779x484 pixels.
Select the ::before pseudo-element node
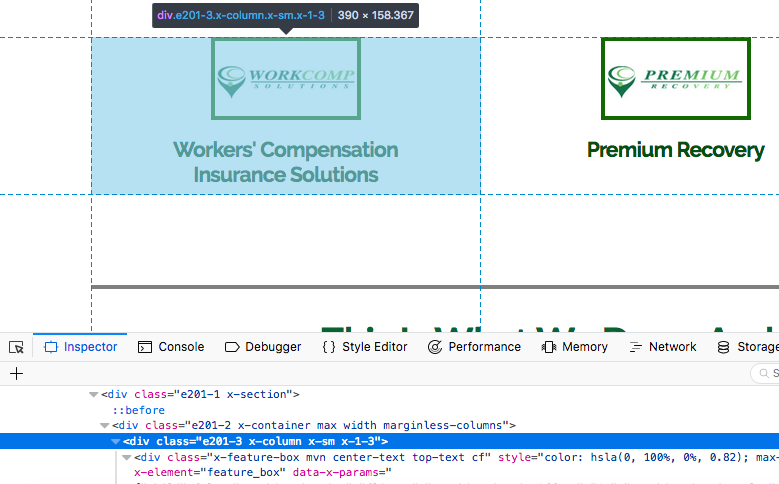click(x=138, y=410)
